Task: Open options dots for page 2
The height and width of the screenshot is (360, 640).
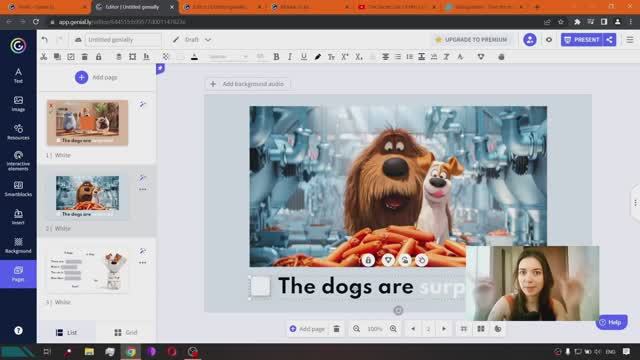Action: coord(142,189)
